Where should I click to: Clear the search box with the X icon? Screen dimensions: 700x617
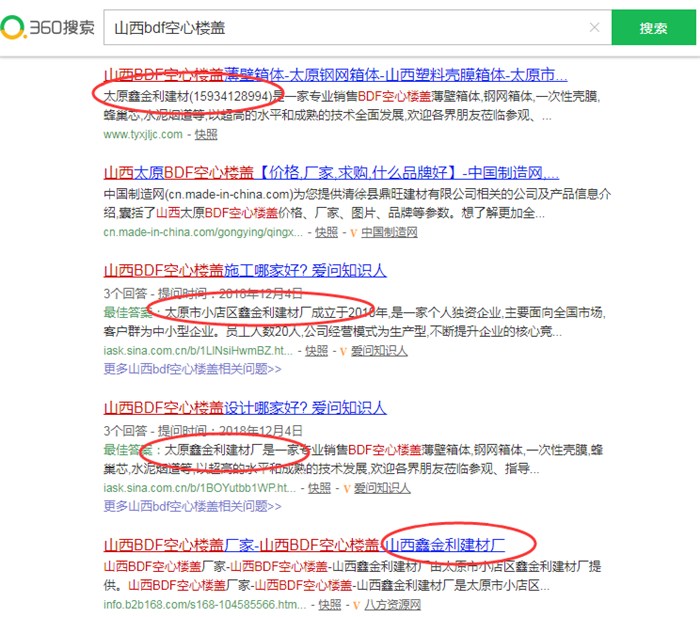pyautogui.click(x=594, y=28)
